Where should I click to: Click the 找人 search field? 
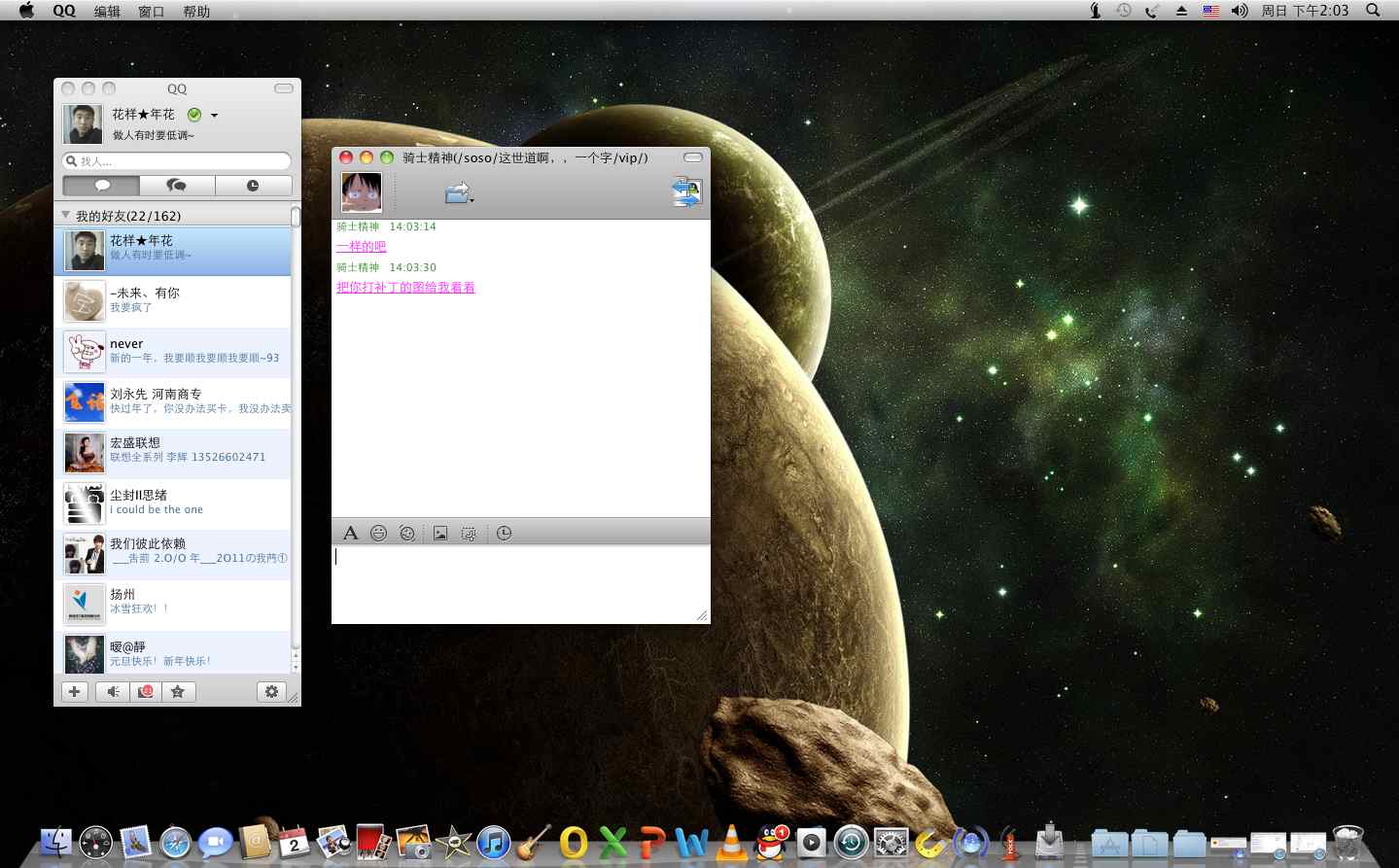tap(181, 161)
